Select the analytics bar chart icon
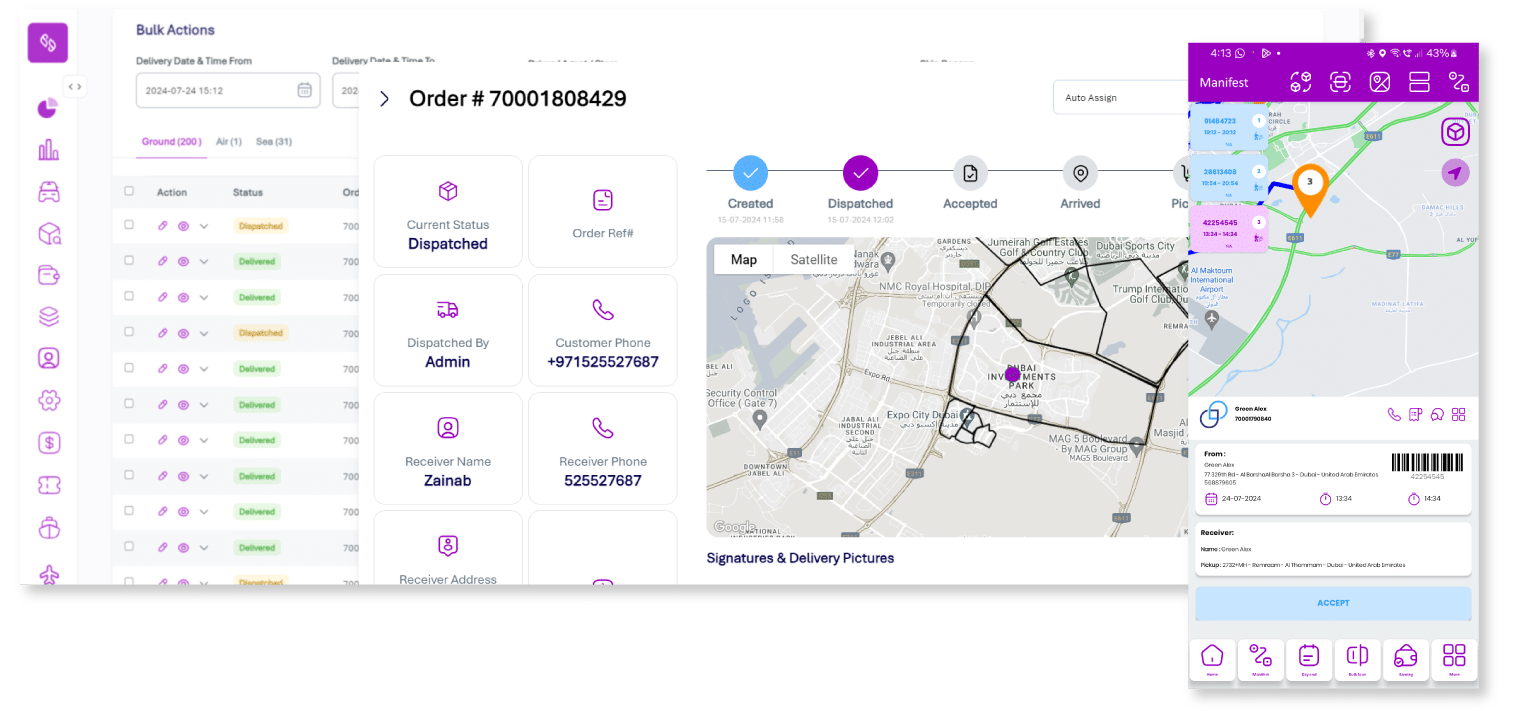 [47, 150]
